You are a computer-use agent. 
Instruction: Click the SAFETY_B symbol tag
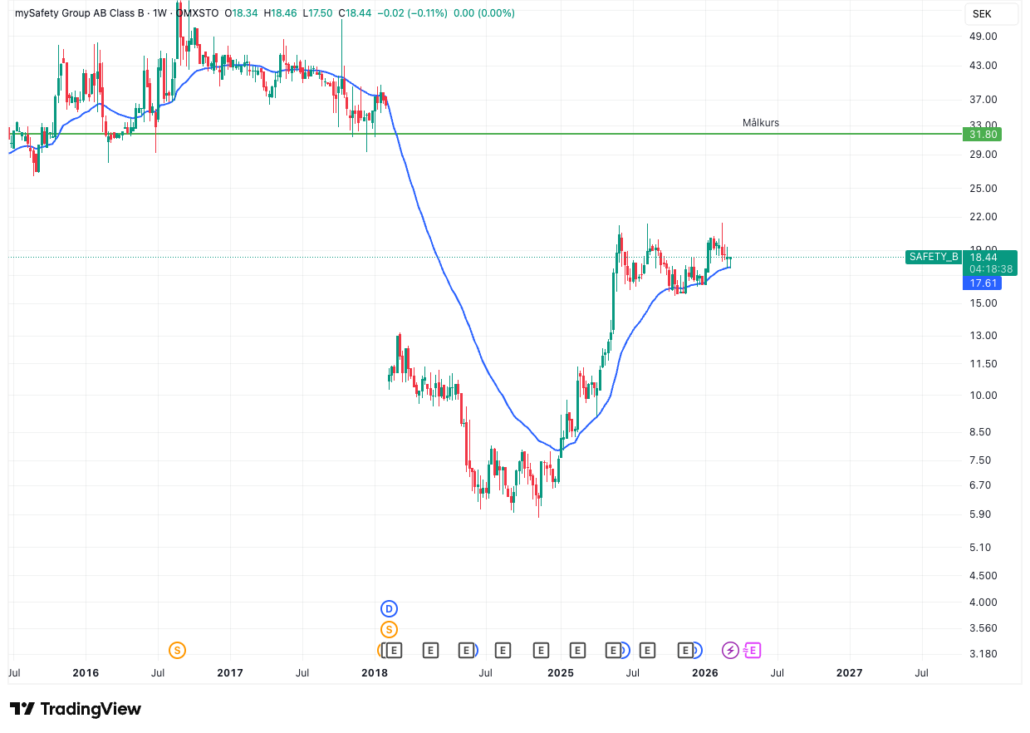[933, 257]
